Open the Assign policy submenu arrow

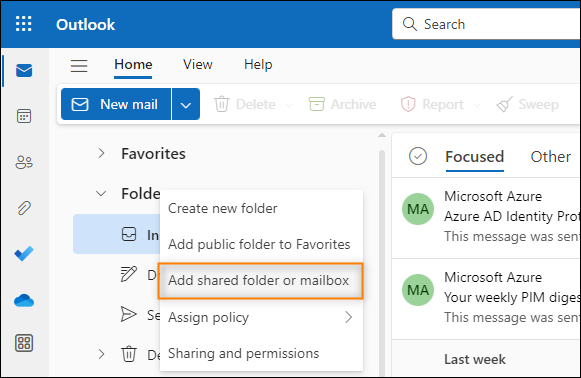tap(348, 317)
